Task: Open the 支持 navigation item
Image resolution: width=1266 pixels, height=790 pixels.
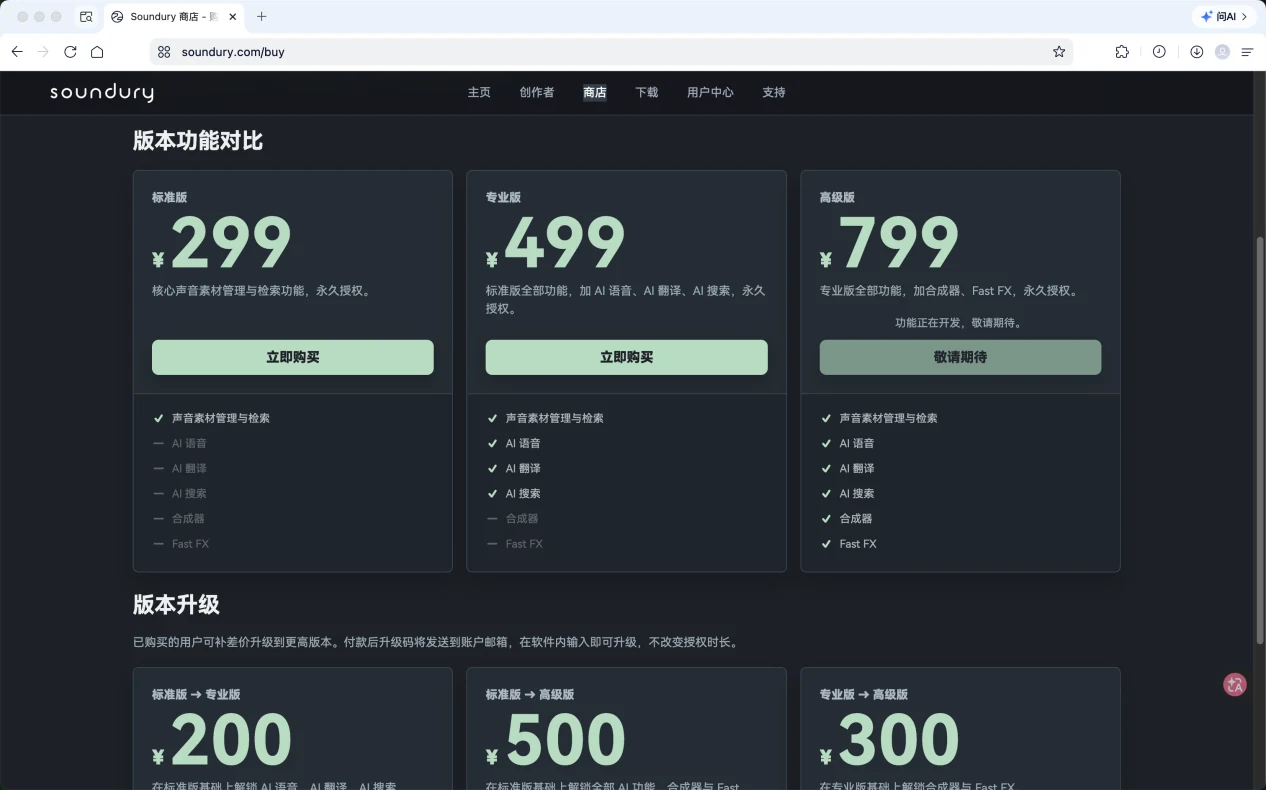Action: click(x=774, y=92)
